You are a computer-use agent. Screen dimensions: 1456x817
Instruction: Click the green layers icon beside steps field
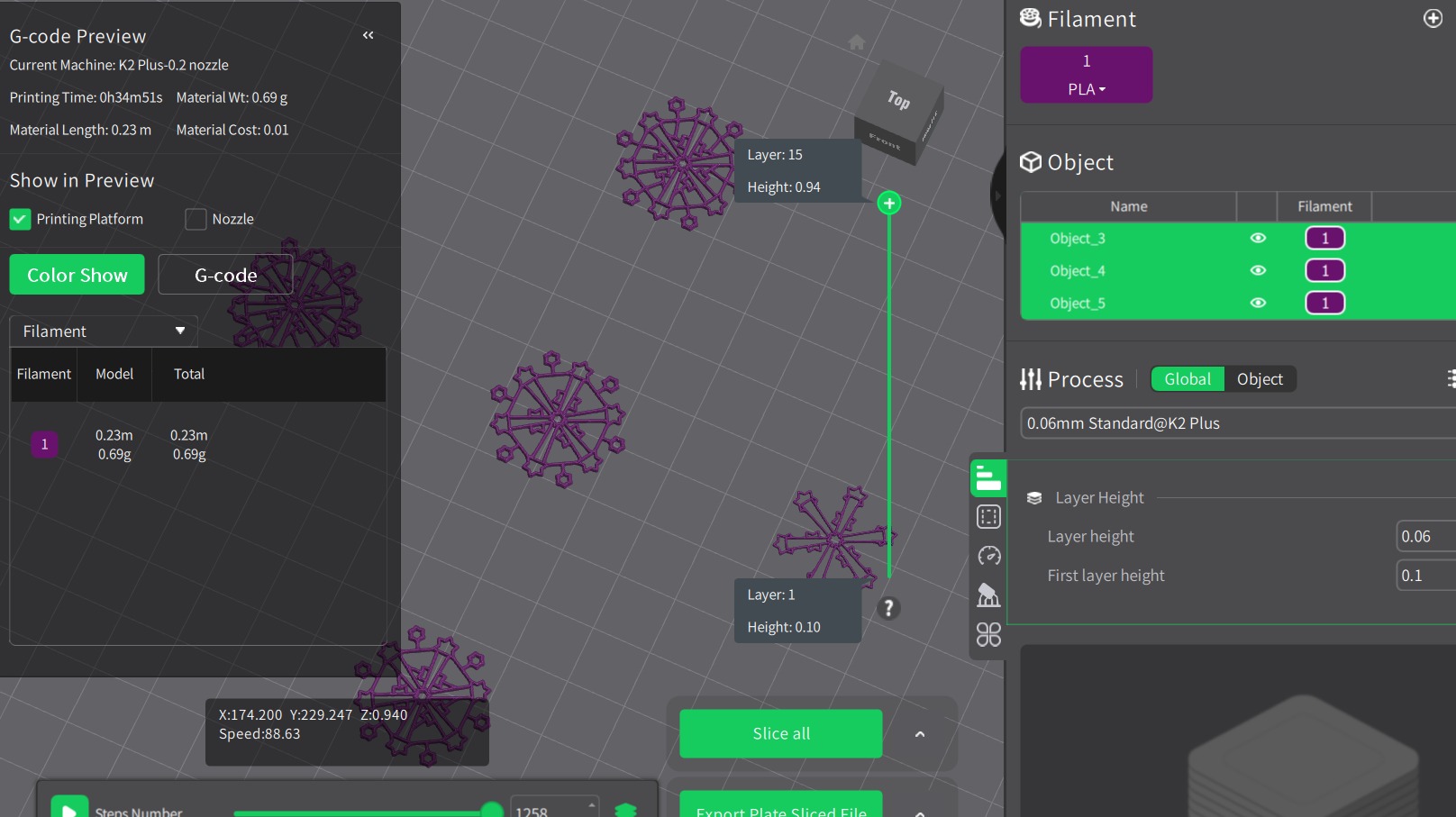(625, 810)
